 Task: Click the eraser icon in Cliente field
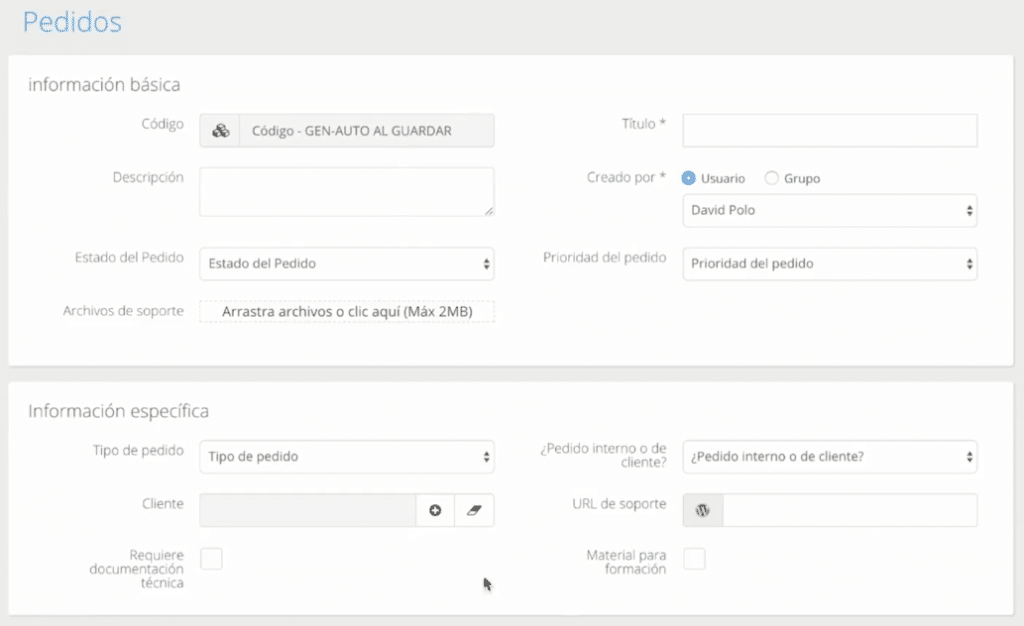[x=474, y=510]
